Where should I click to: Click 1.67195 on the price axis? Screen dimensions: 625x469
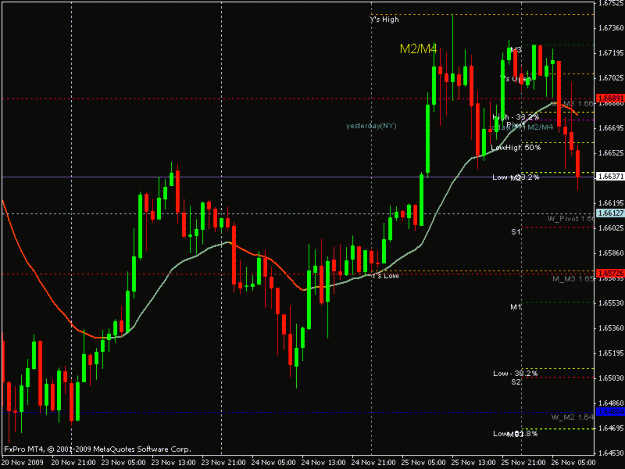tap(611, 53)
